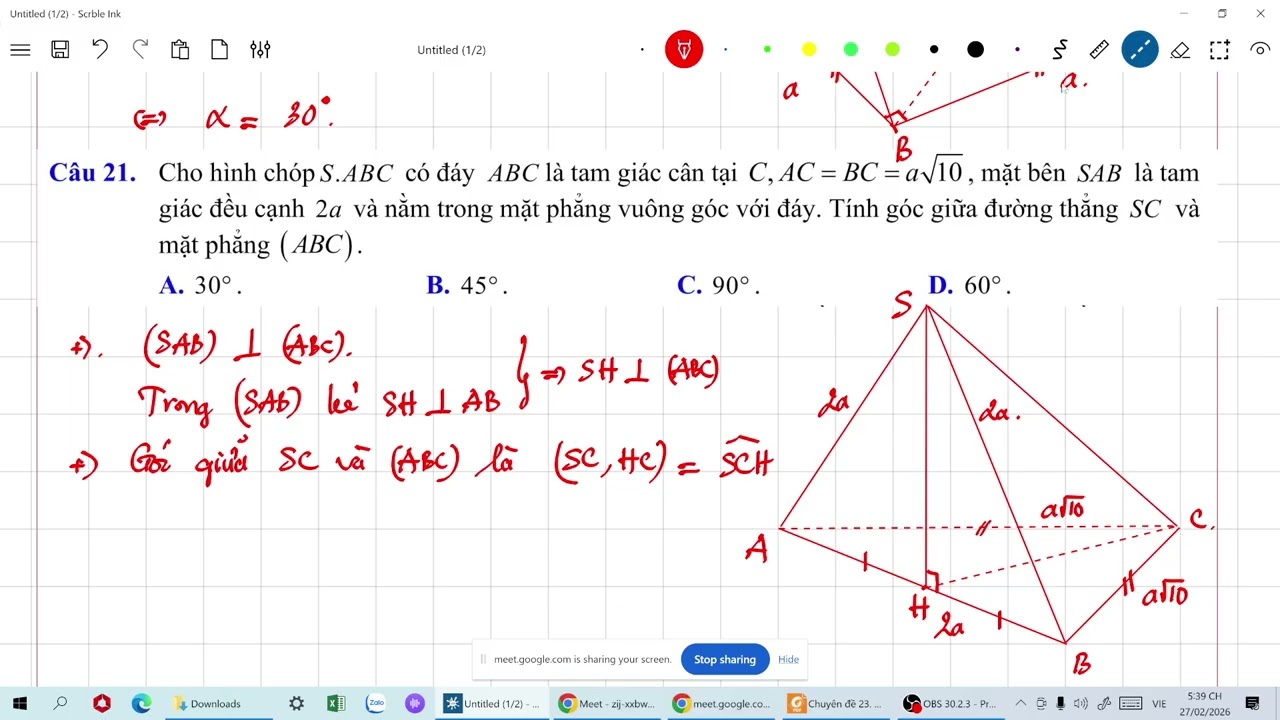Switch to Chuyên đề 23 window
The height and width of the screenshot is (720, 1280).
[836, 704]
